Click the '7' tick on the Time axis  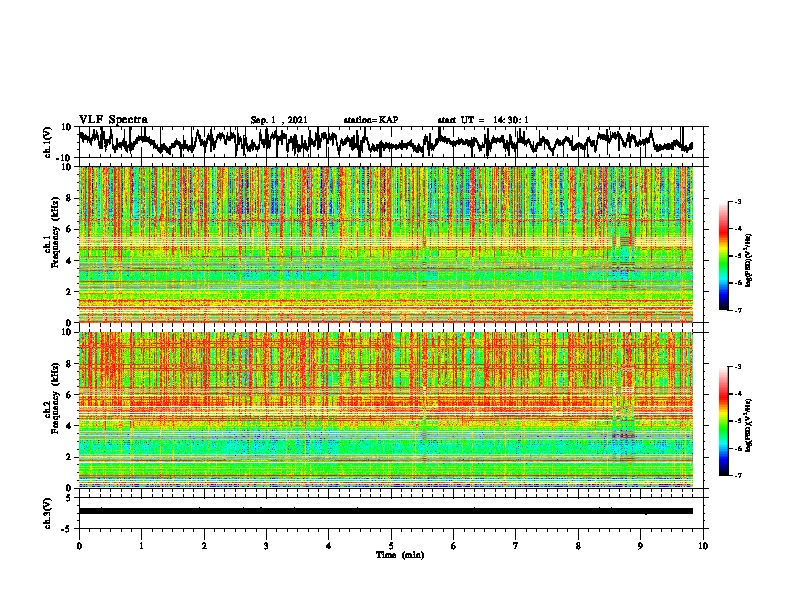tap(516, 546)
